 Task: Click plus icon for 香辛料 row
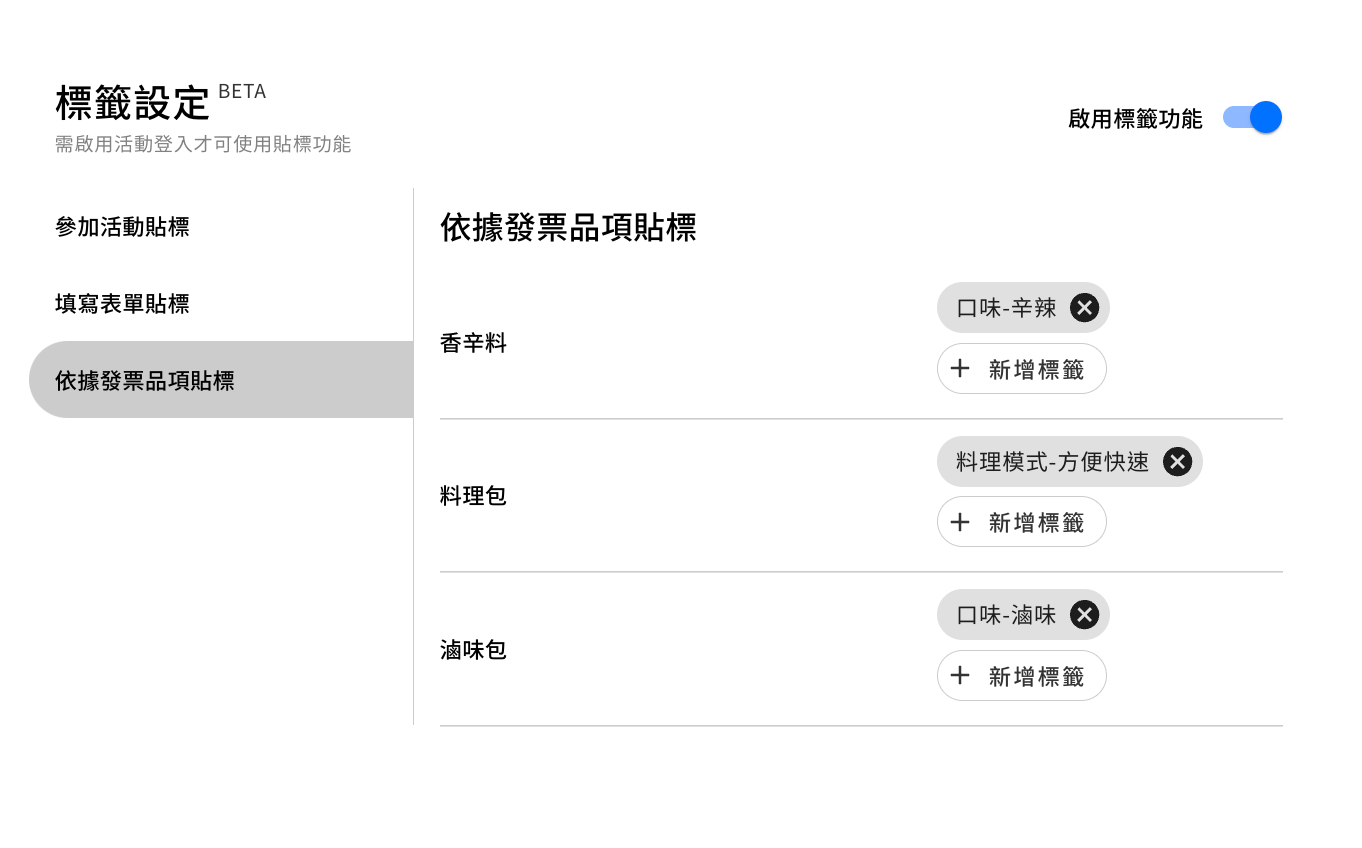point(960,369)
